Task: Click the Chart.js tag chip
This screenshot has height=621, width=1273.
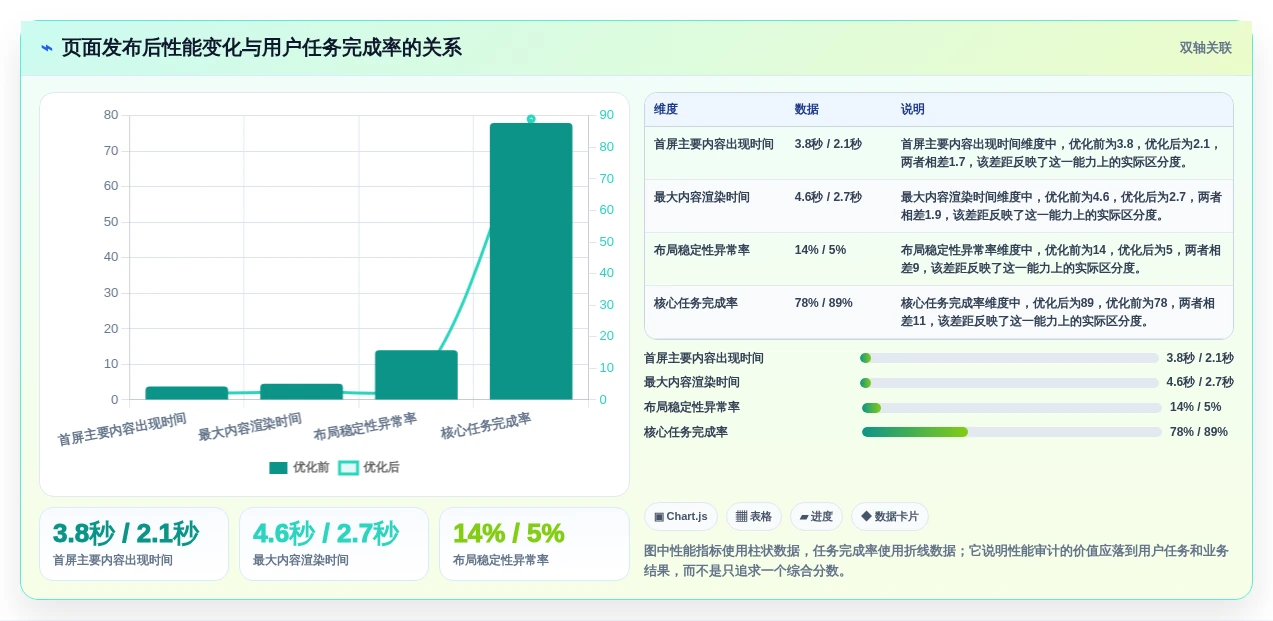Action: point(681,517)
